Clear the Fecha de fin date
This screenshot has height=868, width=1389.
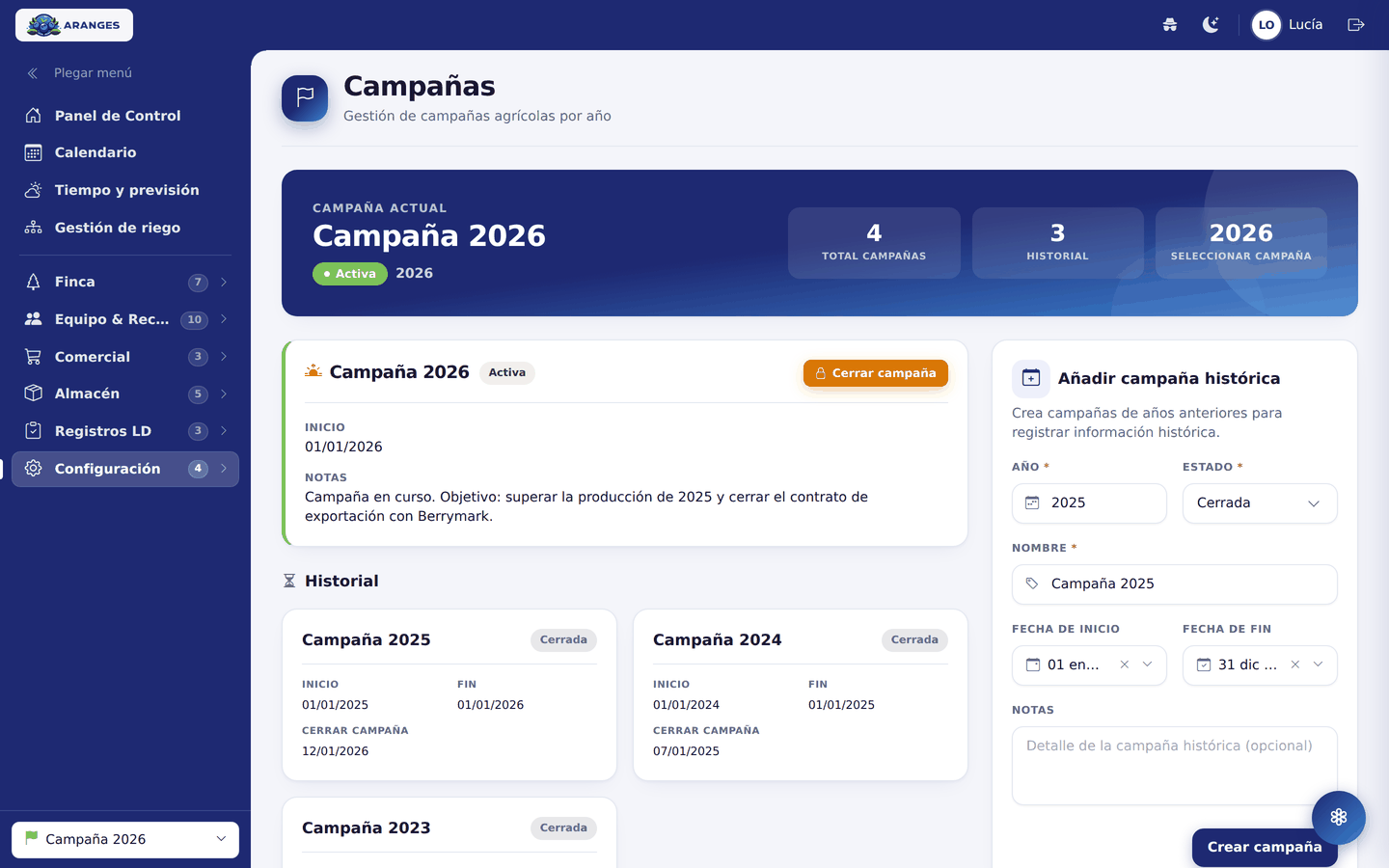click(x=1295, y=665)
